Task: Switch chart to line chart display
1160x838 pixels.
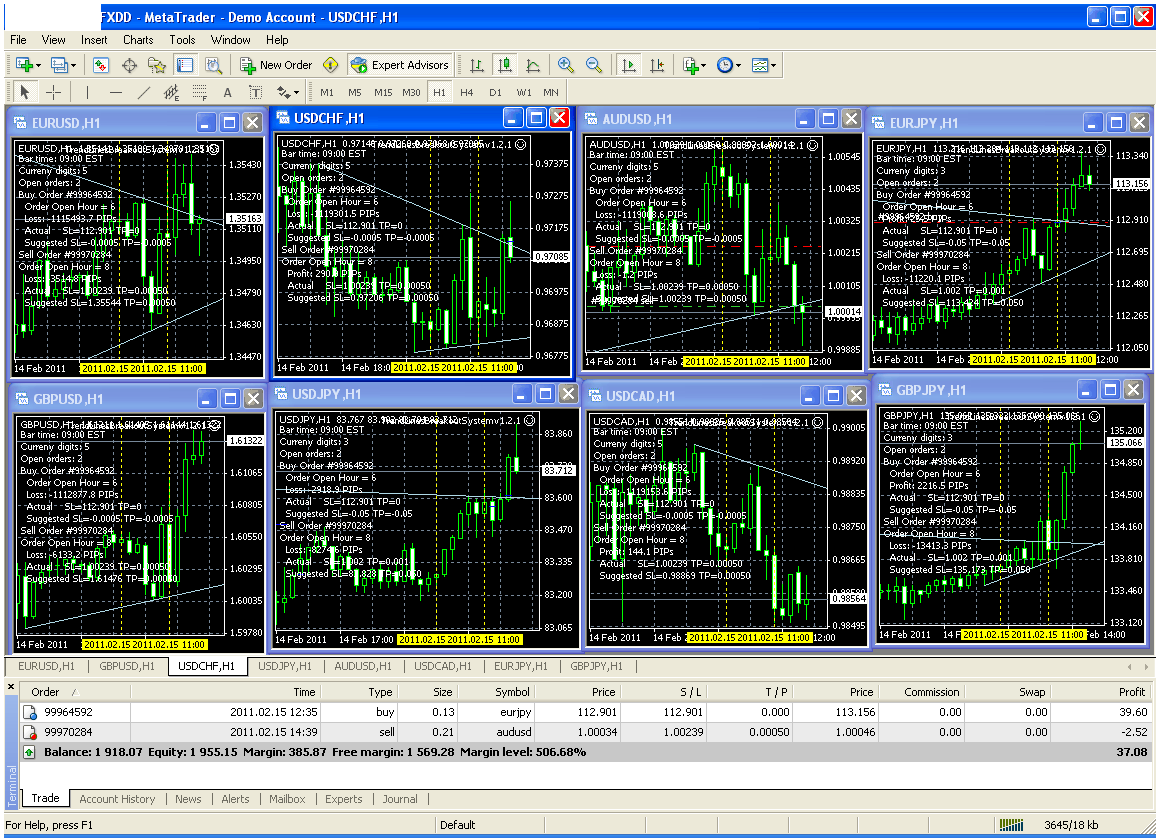Action: pos(533,65)
